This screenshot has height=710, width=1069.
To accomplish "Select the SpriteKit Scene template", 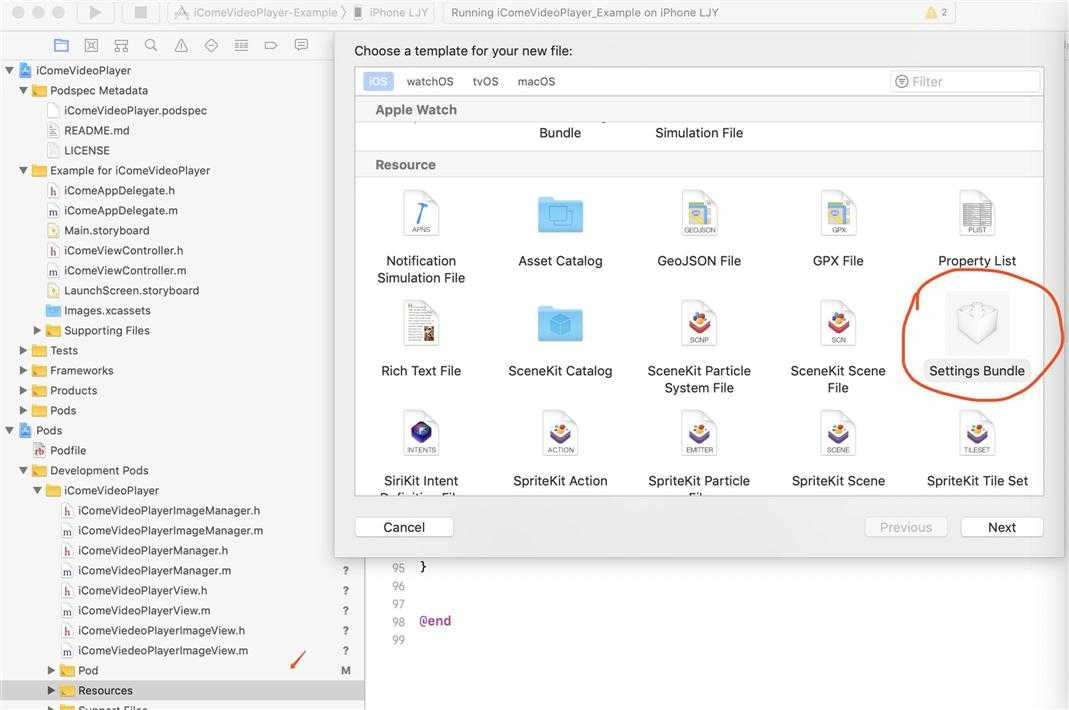I will click(x=838, y=449).
